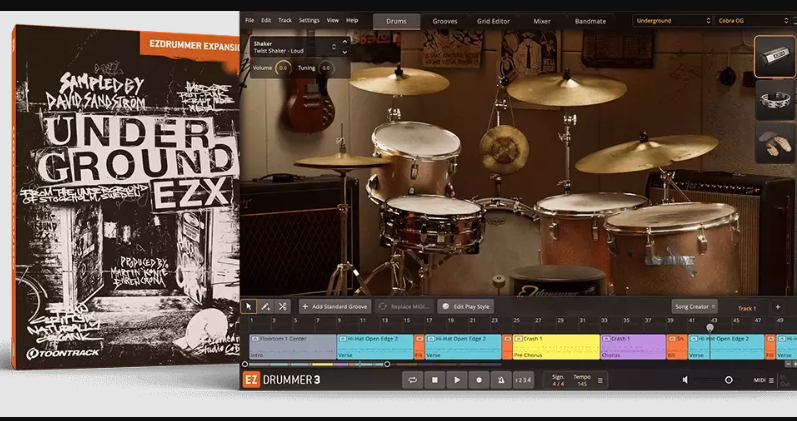Click the hi-hat cymbal in the kit
Viewport: 797px width, 421px height.
click(342, 162)
